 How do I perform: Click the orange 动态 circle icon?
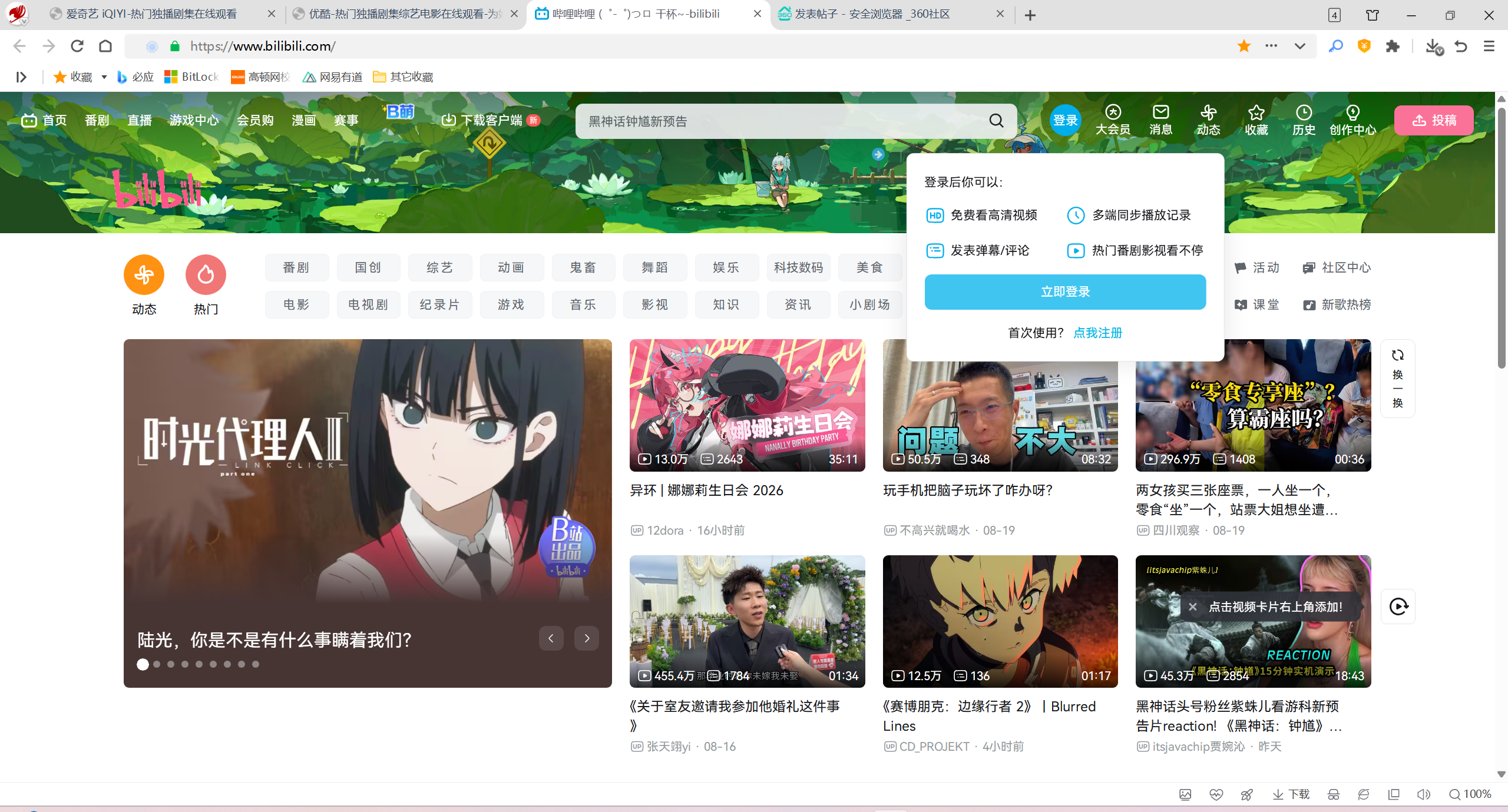[144, 274]
